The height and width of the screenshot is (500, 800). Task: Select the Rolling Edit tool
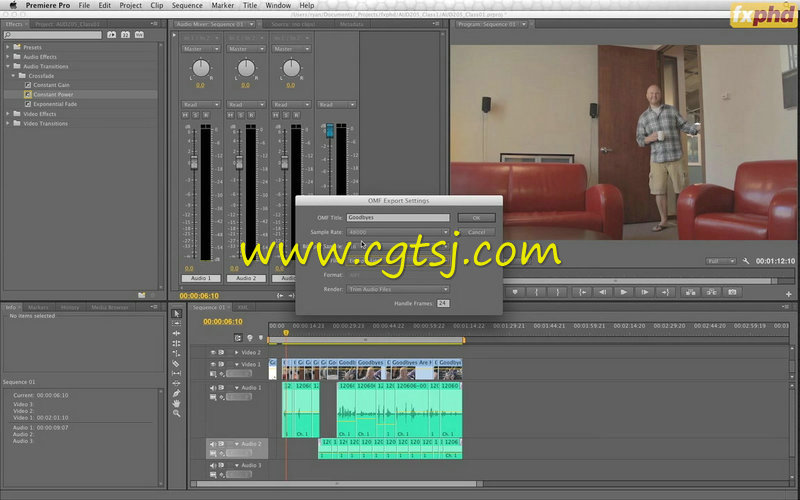pyautogui.click(x=177, y=343)
